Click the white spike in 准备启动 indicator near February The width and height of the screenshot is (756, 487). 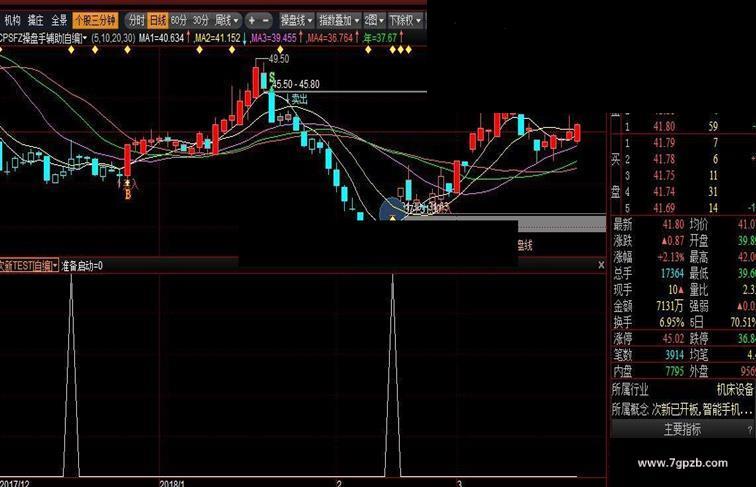point(392,375)
